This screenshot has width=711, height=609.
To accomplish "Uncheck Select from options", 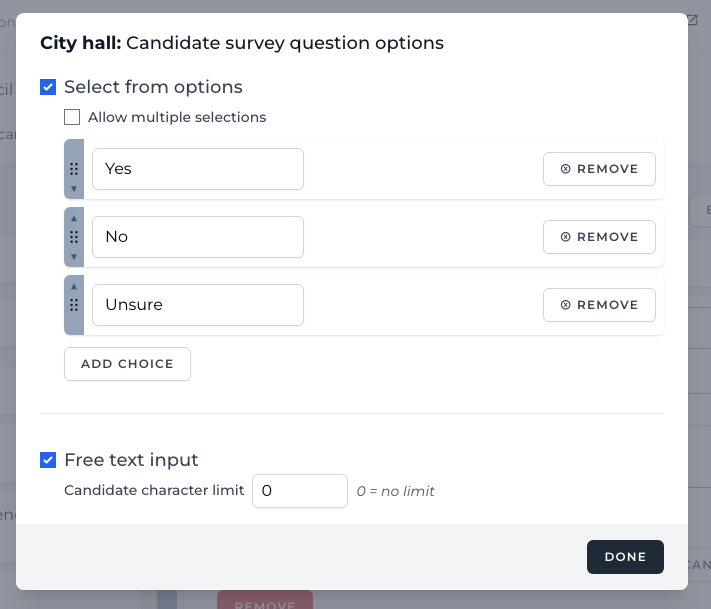I will (x=48, y=87).
